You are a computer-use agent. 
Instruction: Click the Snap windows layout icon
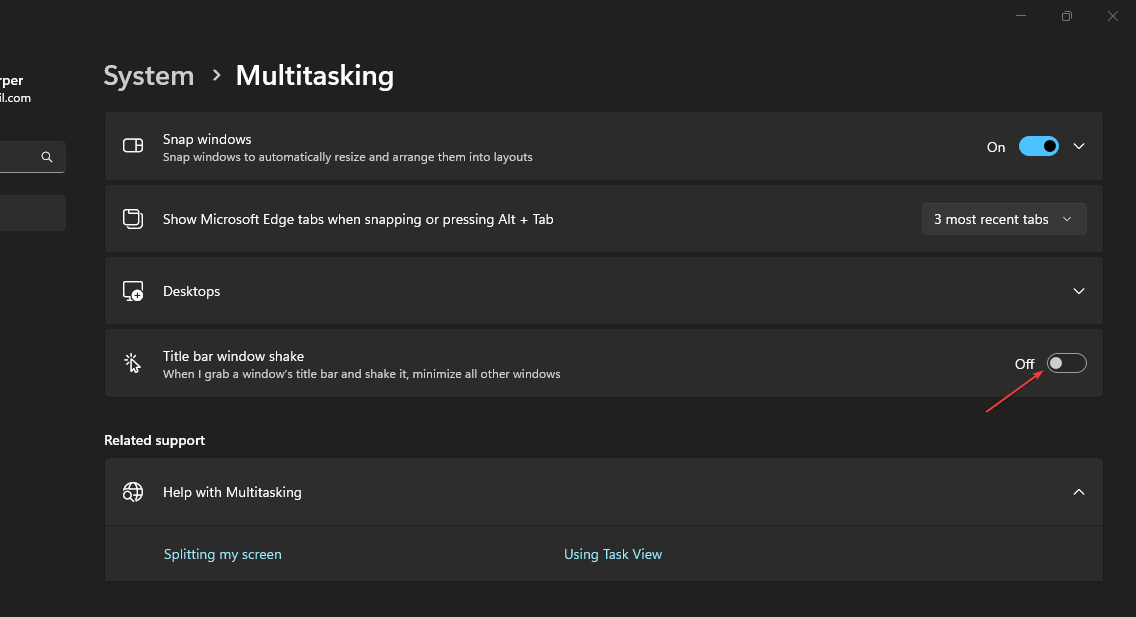coord(133,146)
